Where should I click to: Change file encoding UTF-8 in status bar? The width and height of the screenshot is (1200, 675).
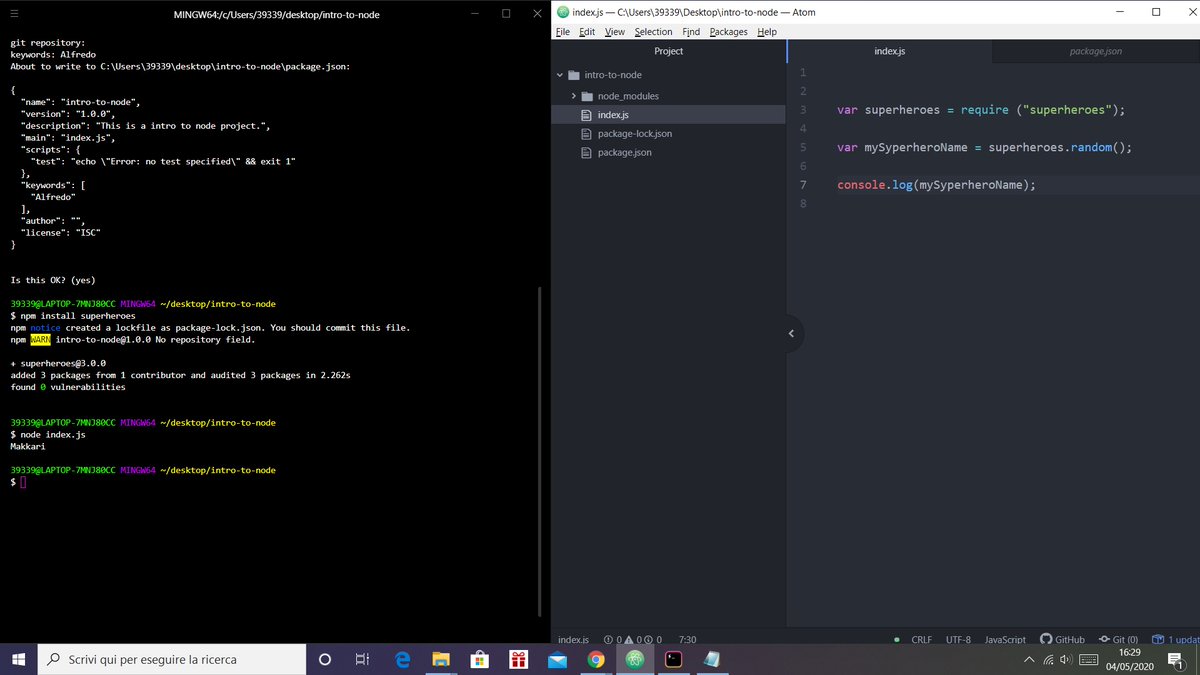958,639
